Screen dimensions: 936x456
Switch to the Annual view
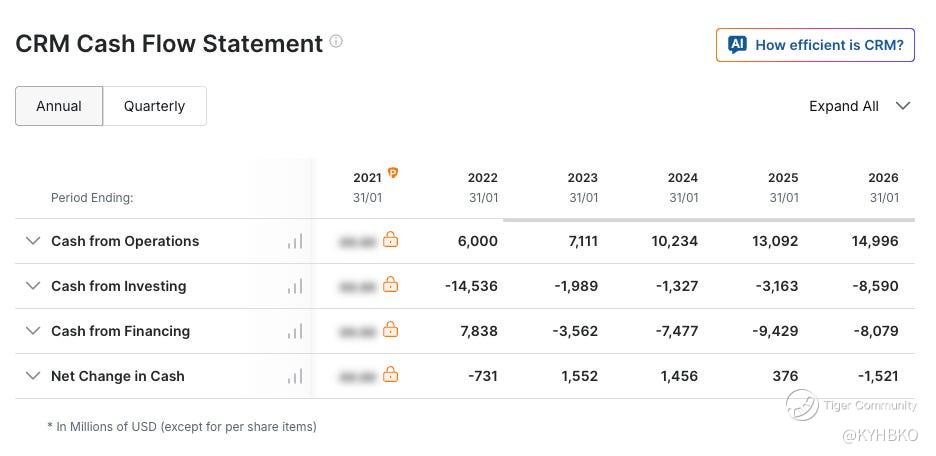tap(59, 106)
